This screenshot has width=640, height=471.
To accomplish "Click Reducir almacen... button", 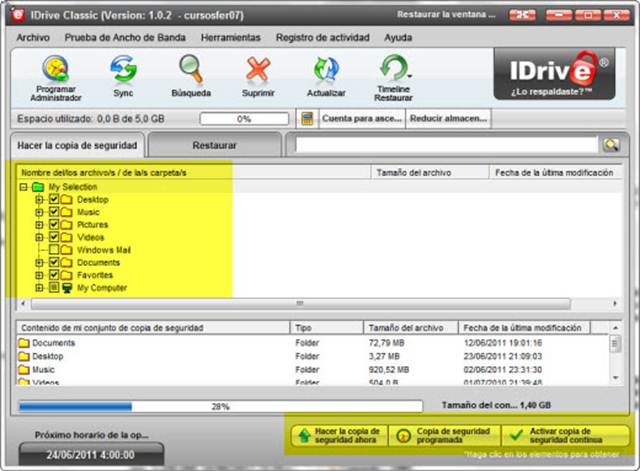I will pos(449,119).
